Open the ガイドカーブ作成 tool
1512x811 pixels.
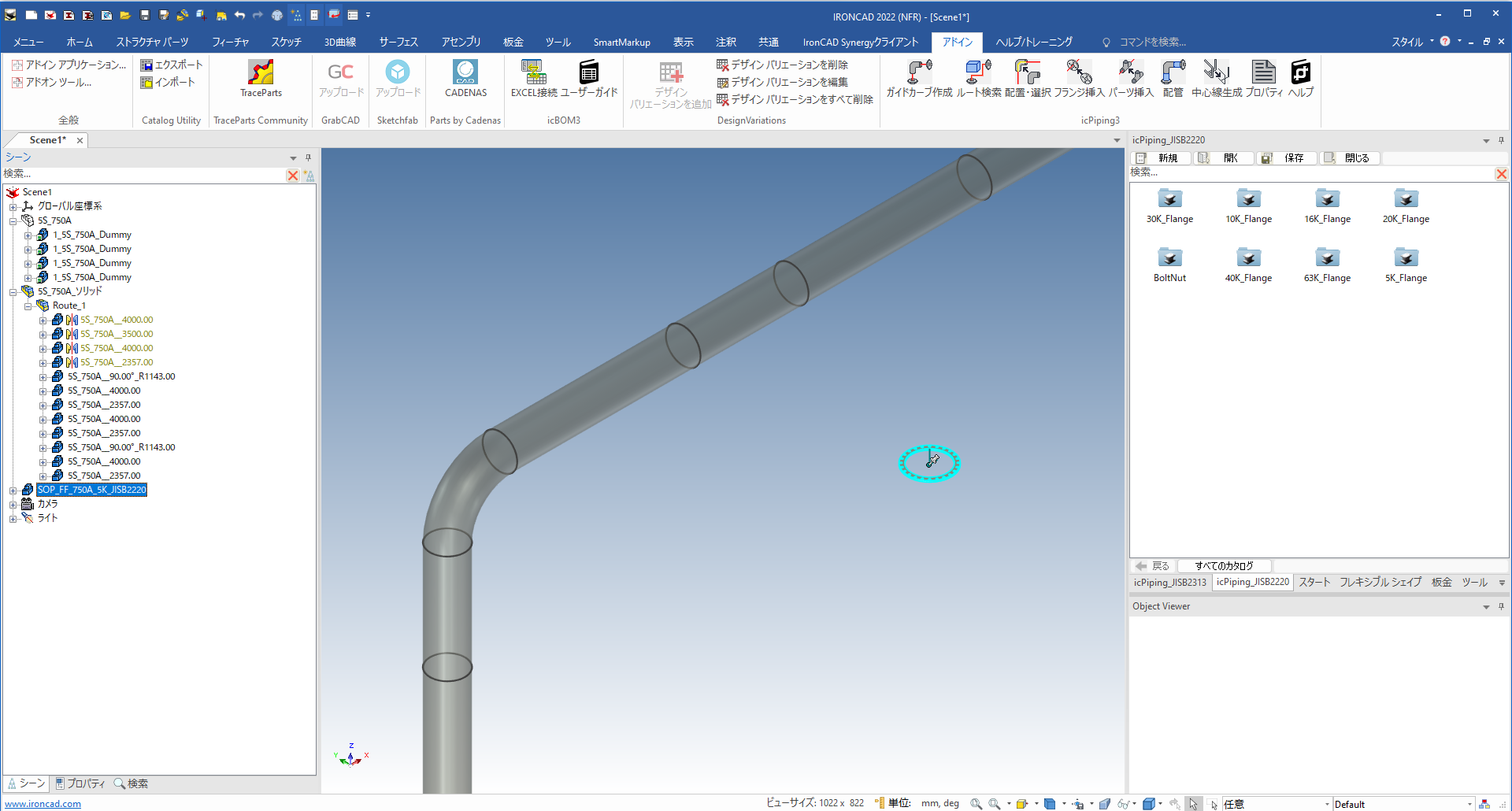919,72
